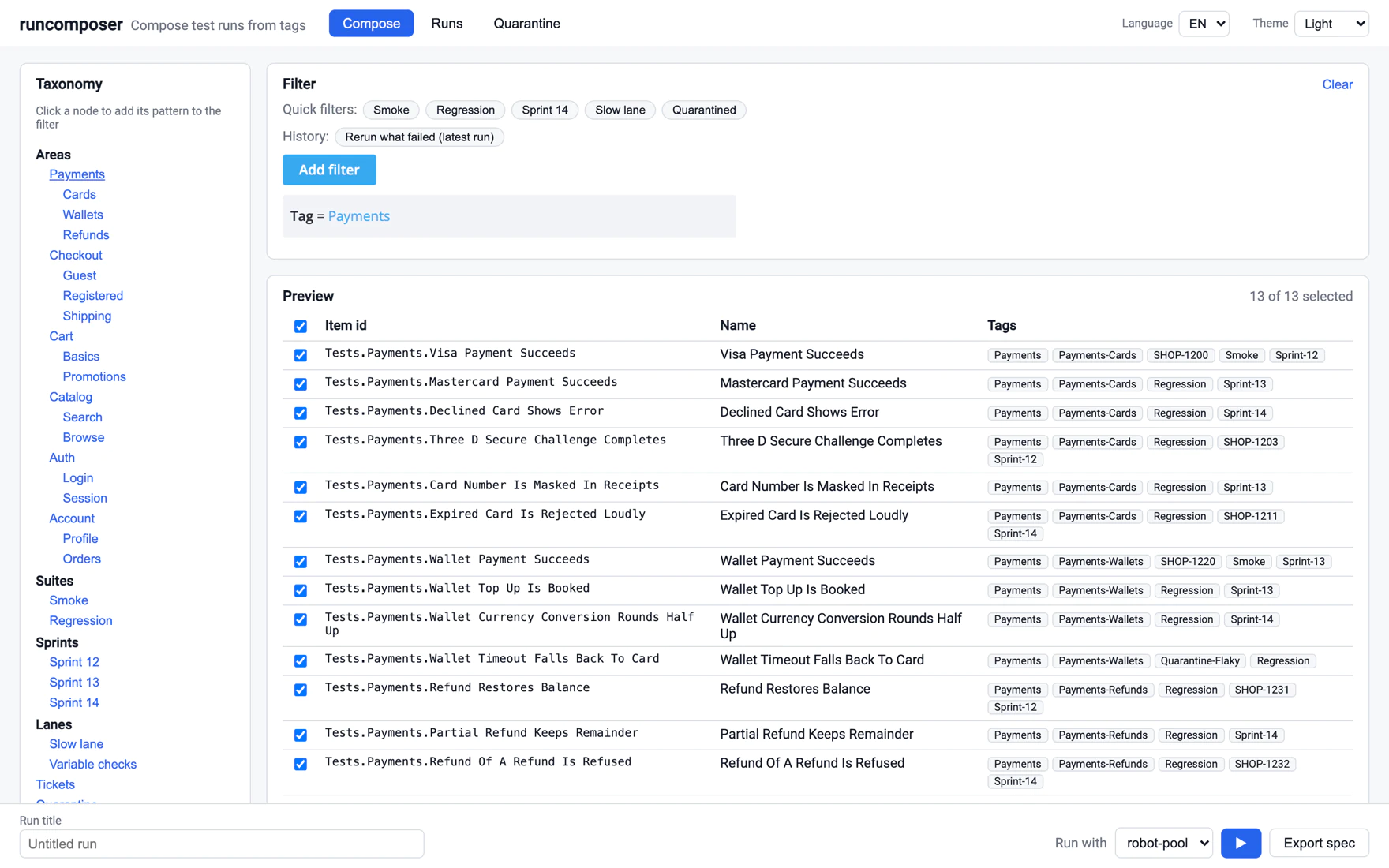
Task: Select Sprint 12 in Taxonomy
Action: (x=74, y=662)
